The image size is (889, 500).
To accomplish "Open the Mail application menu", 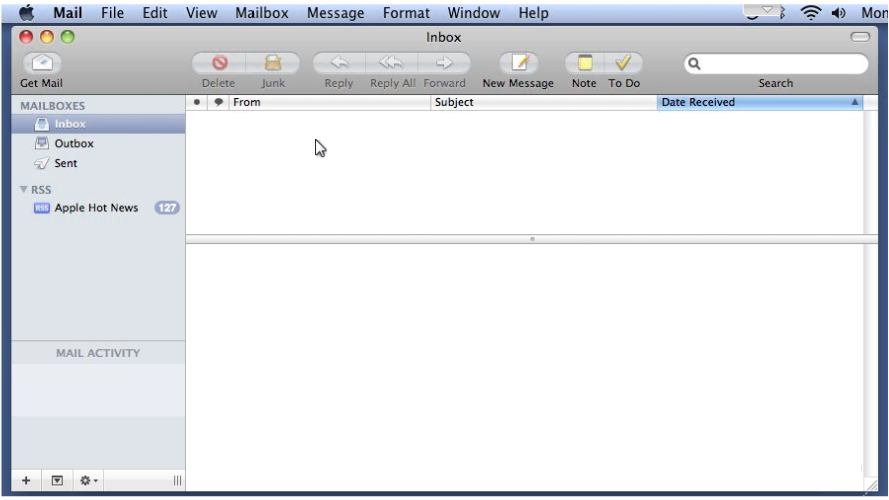I will coord(68,12).
